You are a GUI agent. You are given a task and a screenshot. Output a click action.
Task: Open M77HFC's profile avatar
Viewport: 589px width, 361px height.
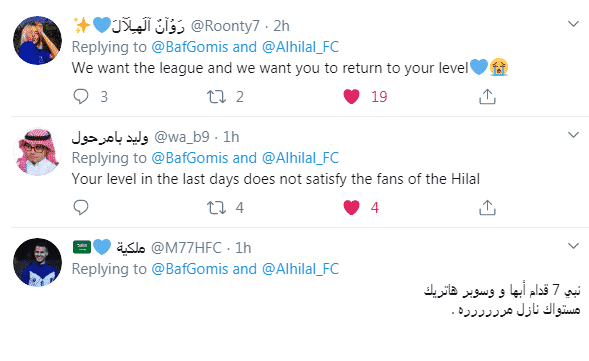click(x=37, y=262)
